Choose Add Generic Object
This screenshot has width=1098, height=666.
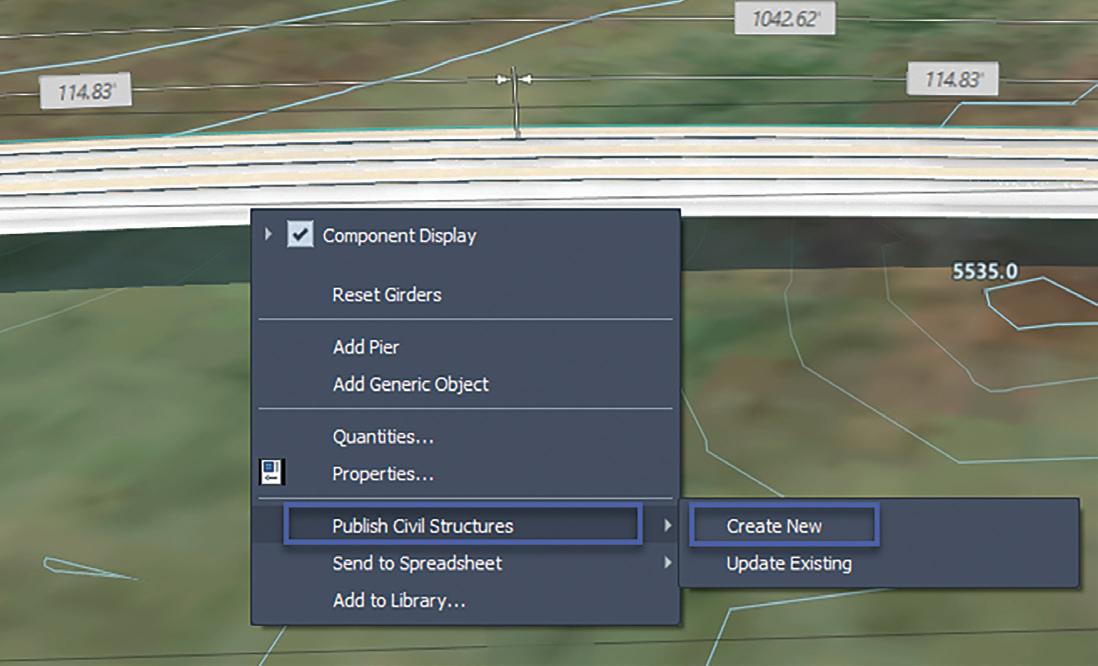point(410,384)
